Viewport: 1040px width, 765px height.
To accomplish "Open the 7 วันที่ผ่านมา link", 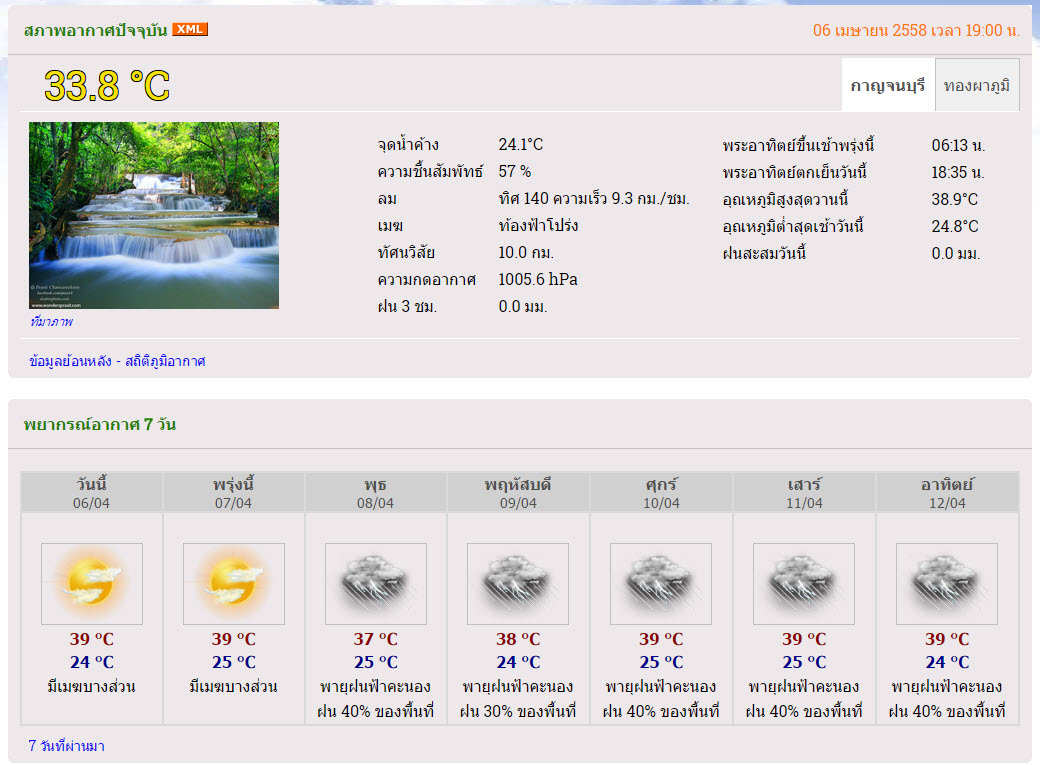I will (x=66, y=746).
